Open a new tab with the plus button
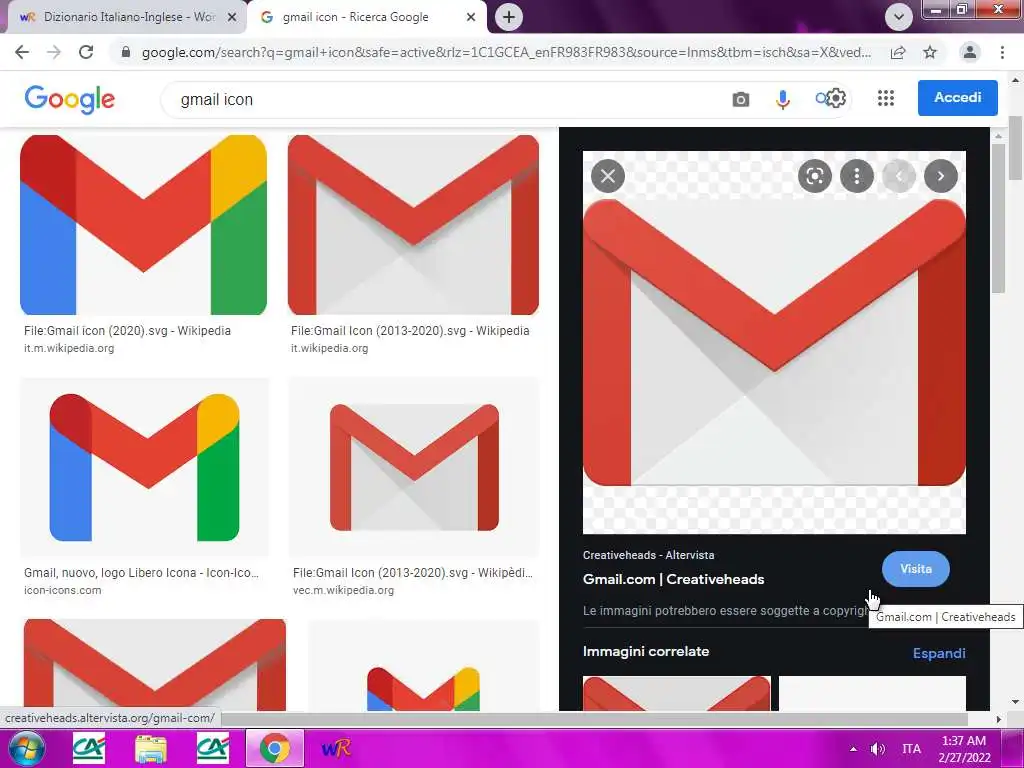Viewport: 1024px width, 768px height. click(x=509, y=17)
